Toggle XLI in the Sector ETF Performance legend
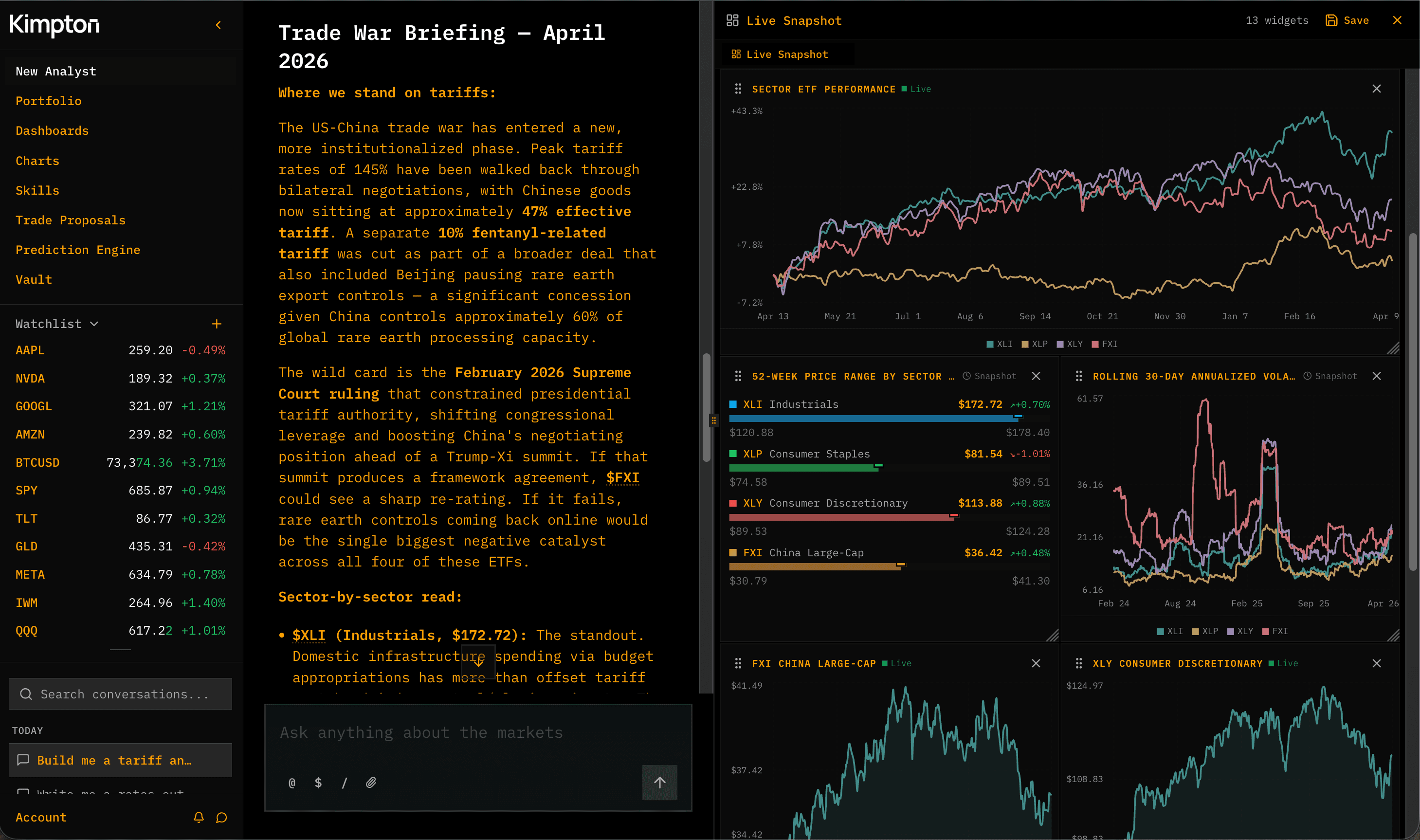Viewport: 1420px width, 840px height. (1000, 344)
